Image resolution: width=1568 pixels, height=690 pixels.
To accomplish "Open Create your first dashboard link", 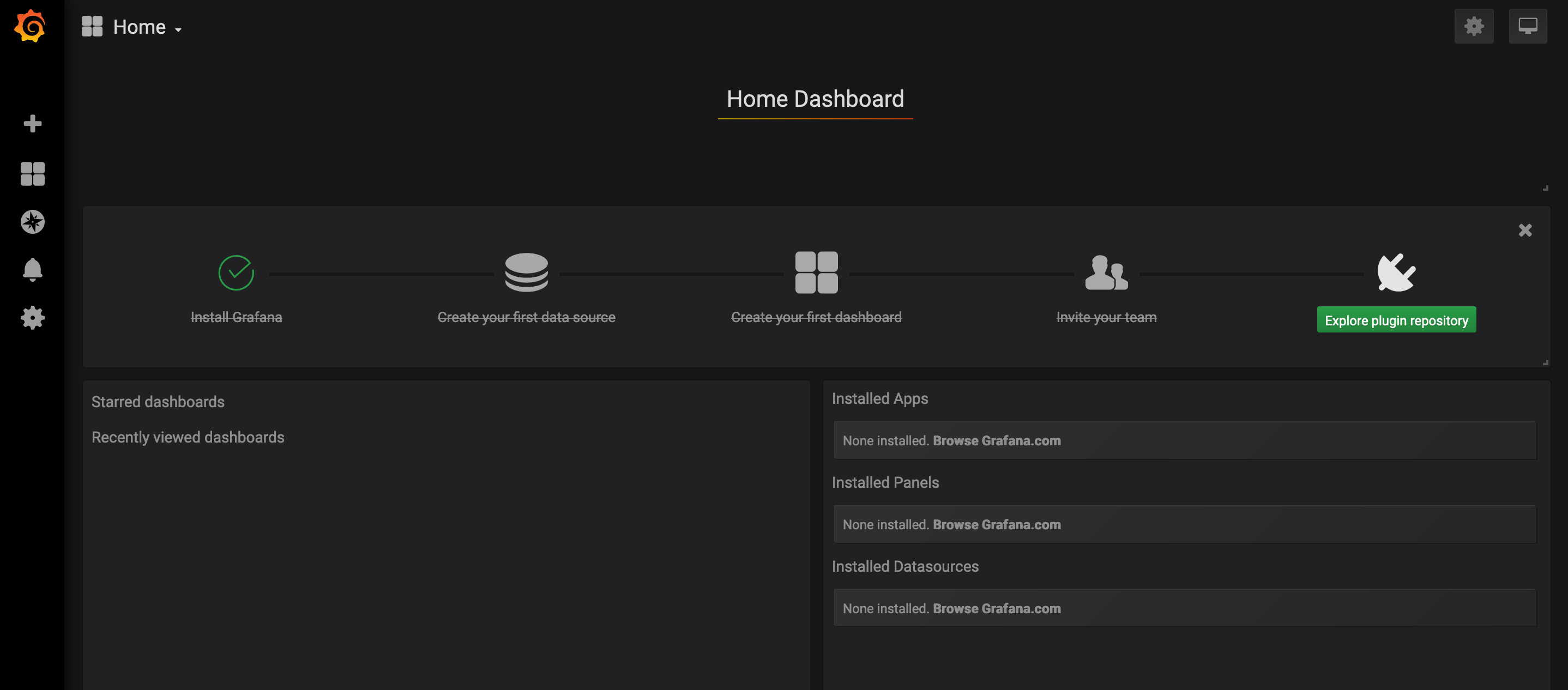I will tap(816, 317).
